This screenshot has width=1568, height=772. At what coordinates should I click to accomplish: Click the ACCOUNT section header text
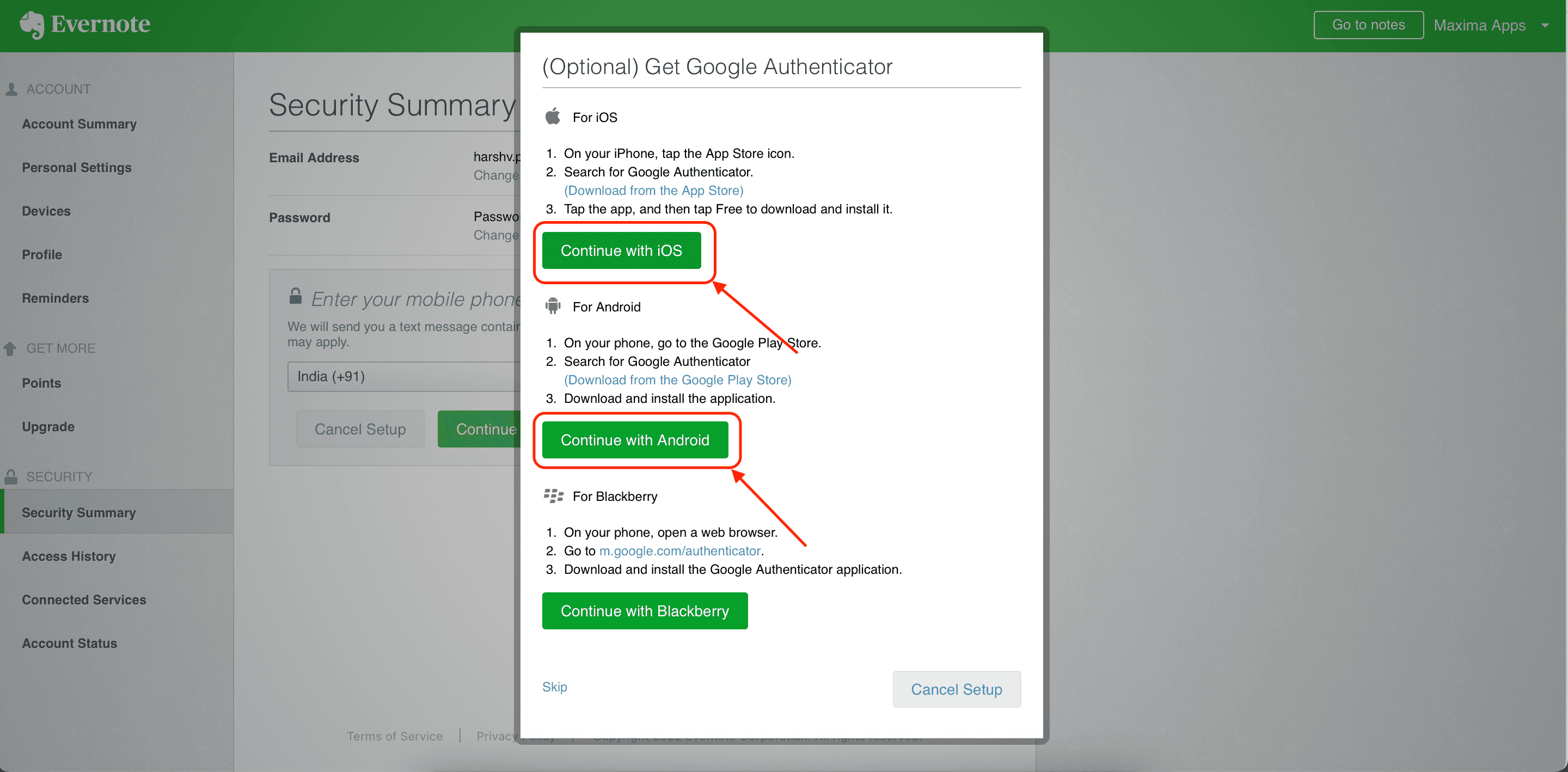tap(58, 89)
